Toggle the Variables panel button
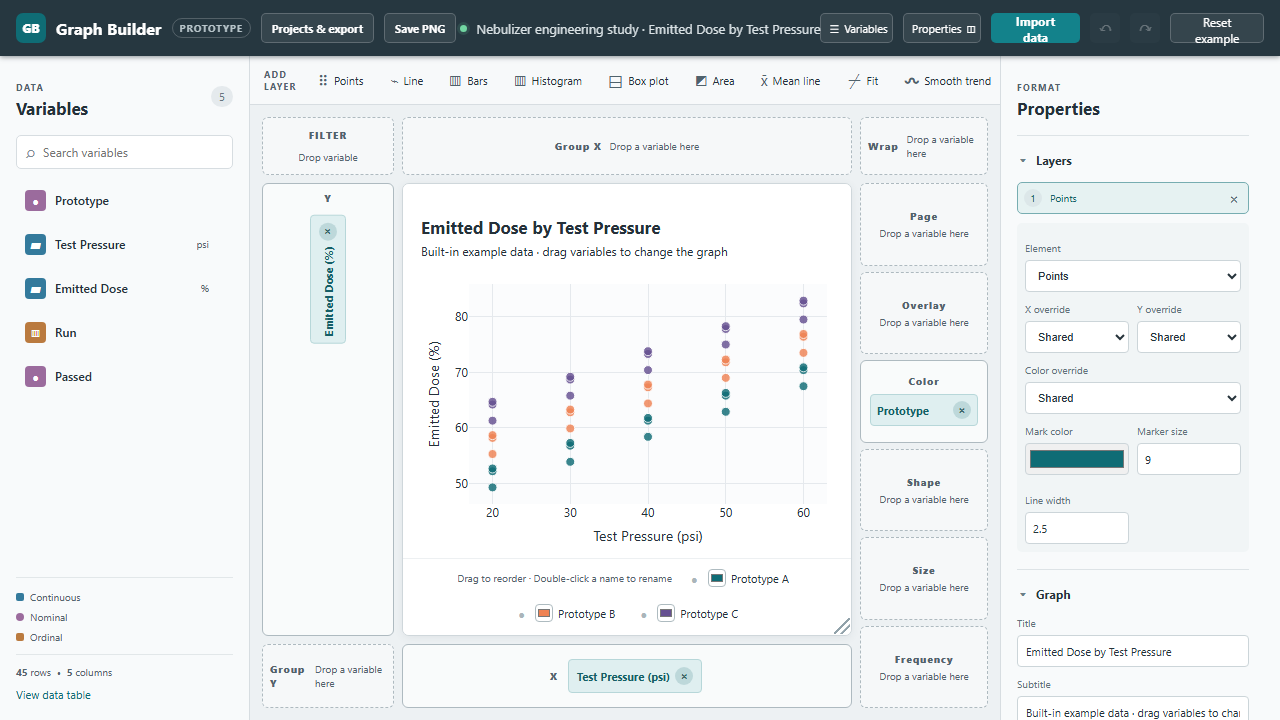This screenshot has width=1280, height=720. tap(857, 29)
